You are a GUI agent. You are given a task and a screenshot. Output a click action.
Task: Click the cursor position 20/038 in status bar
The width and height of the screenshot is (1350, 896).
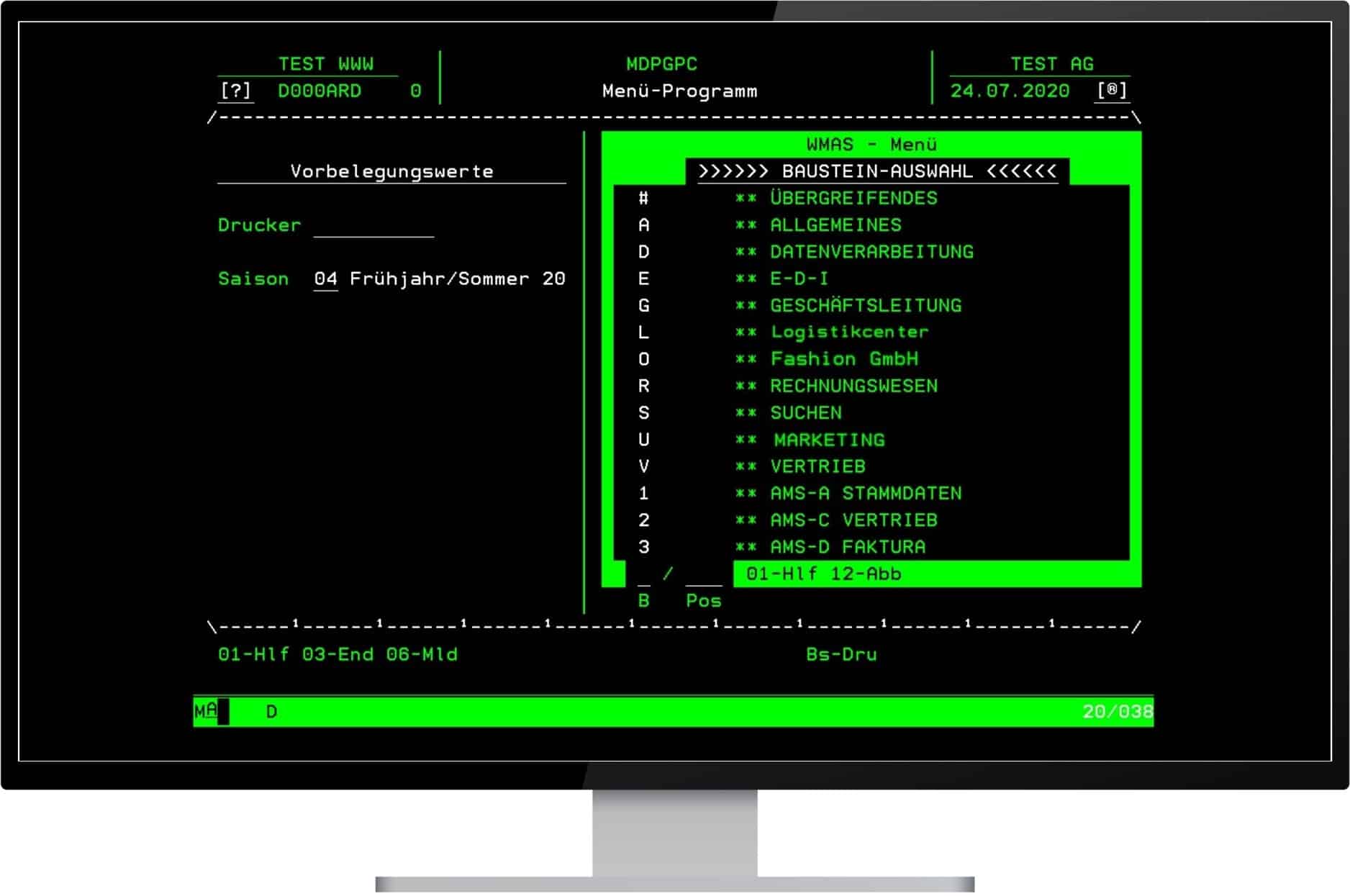tap(1118, 712)
